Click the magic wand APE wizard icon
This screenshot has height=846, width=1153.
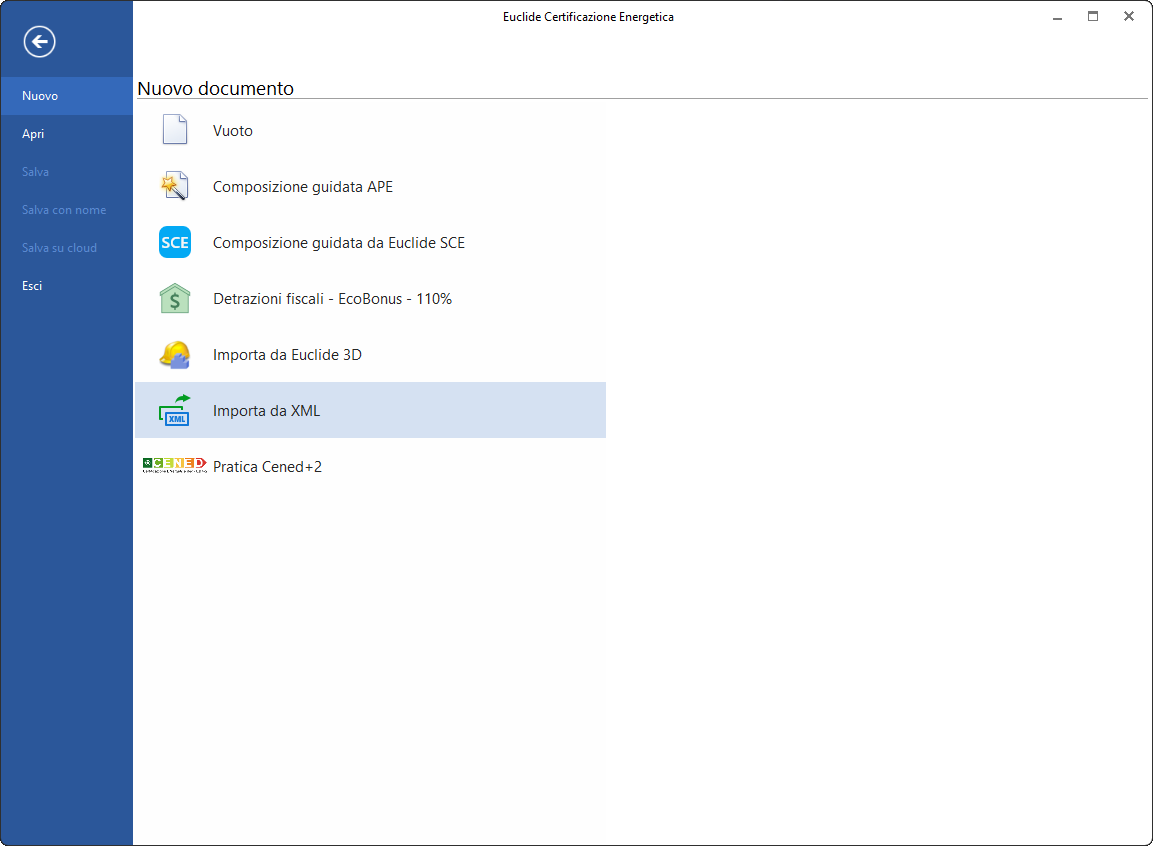[175, 186]
